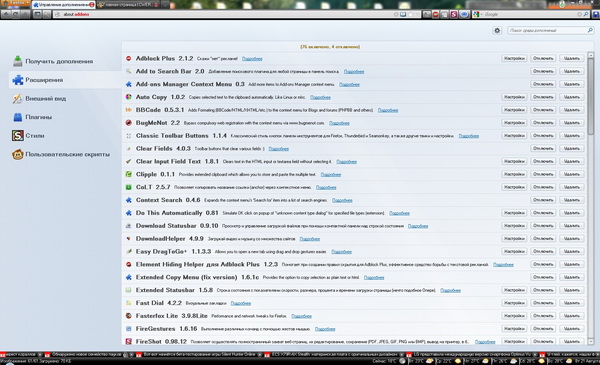Screen dimensions: 600x365
Task: Open Настройки for Clipple
Action: tap(514, 174)
